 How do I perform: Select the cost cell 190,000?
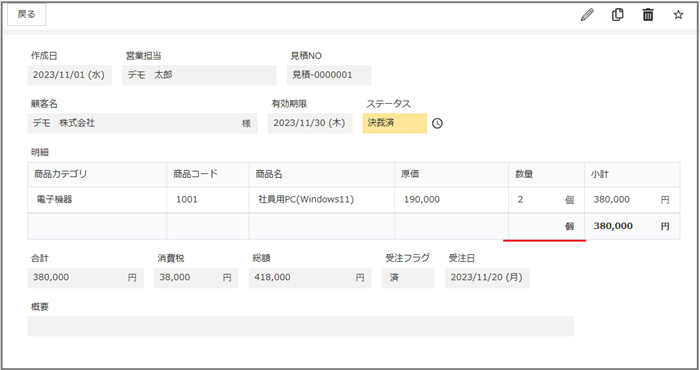click(451, 200)
